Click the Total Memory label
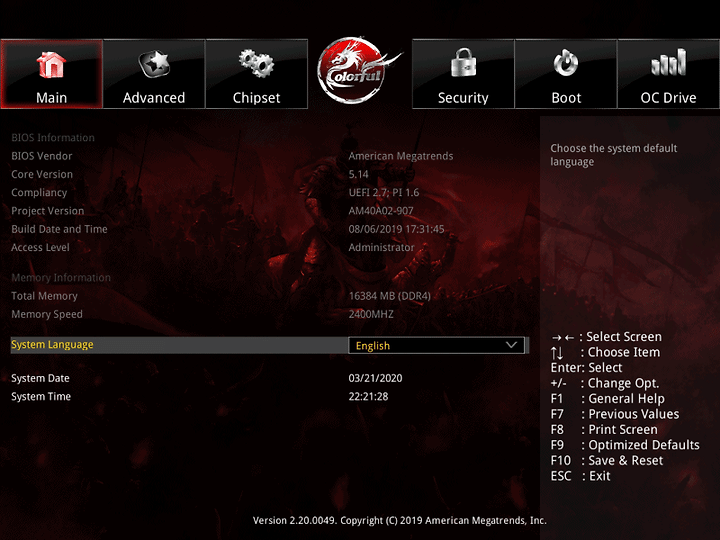The image size is (720, 540). click(45, 296)
